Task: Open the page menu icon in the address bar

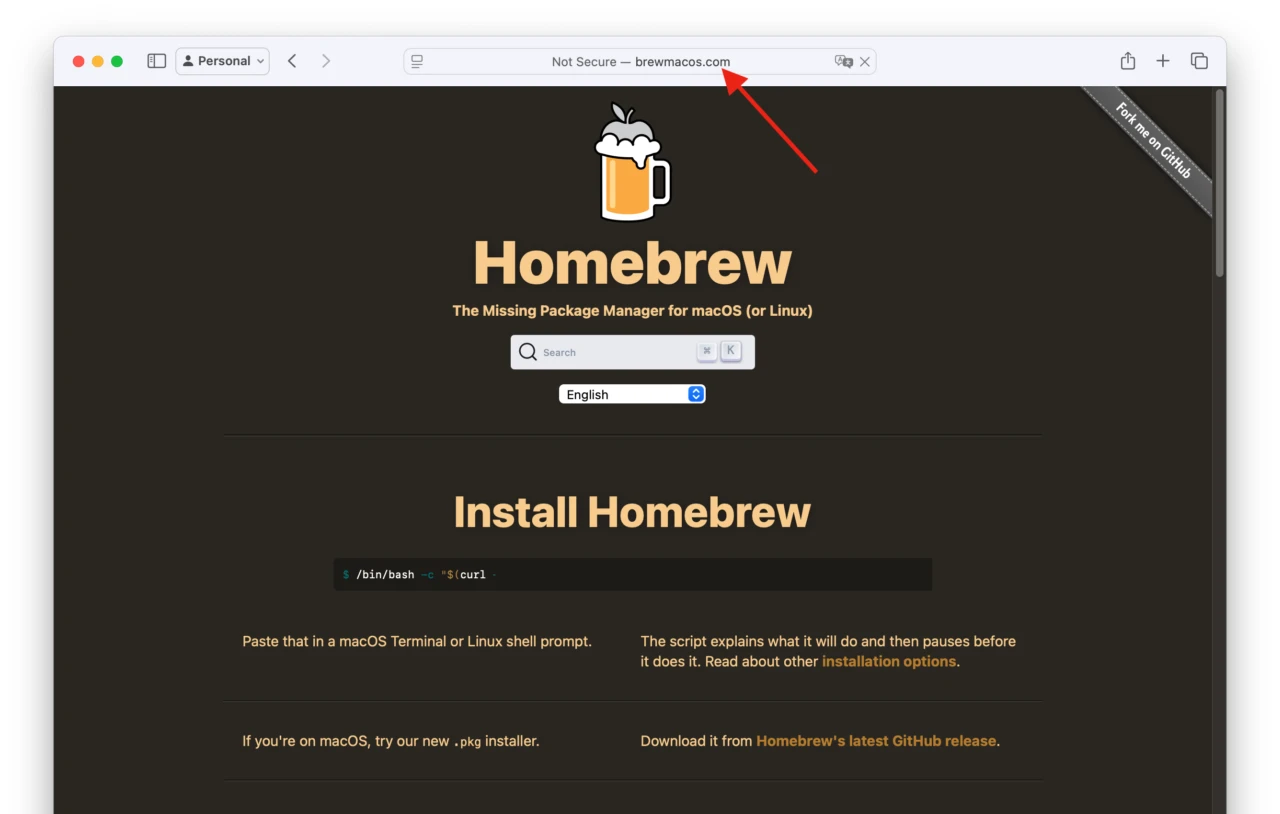Action: 417,61
